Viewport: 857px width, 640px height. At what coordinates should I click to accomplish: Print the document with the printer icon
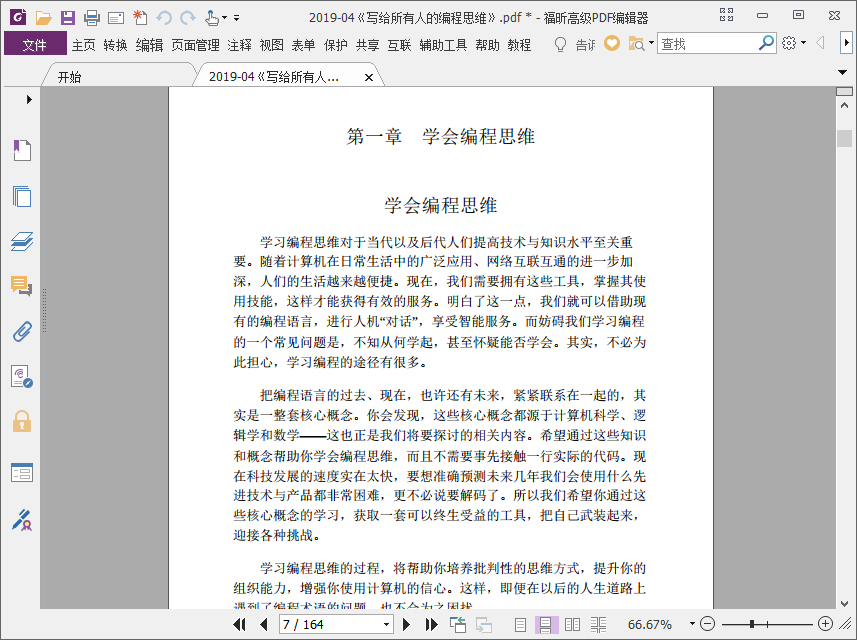(92, 18)
